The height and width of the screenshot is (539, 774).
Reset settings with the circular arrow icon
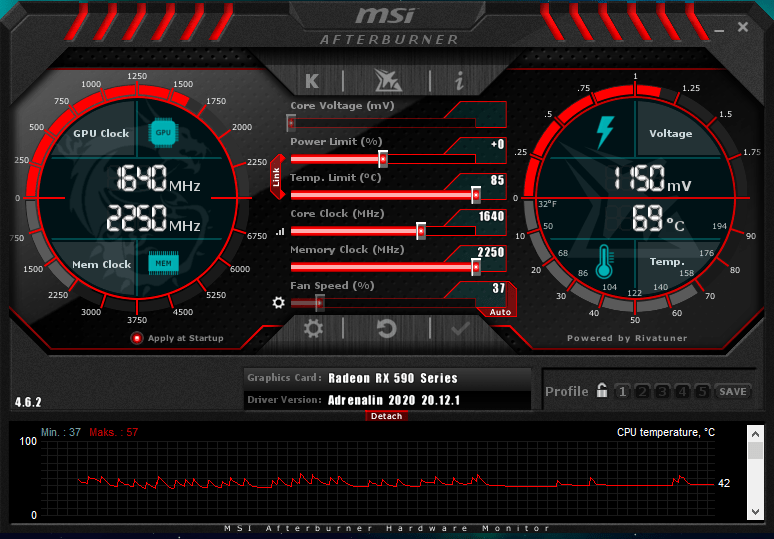click(x=387, y=329)
